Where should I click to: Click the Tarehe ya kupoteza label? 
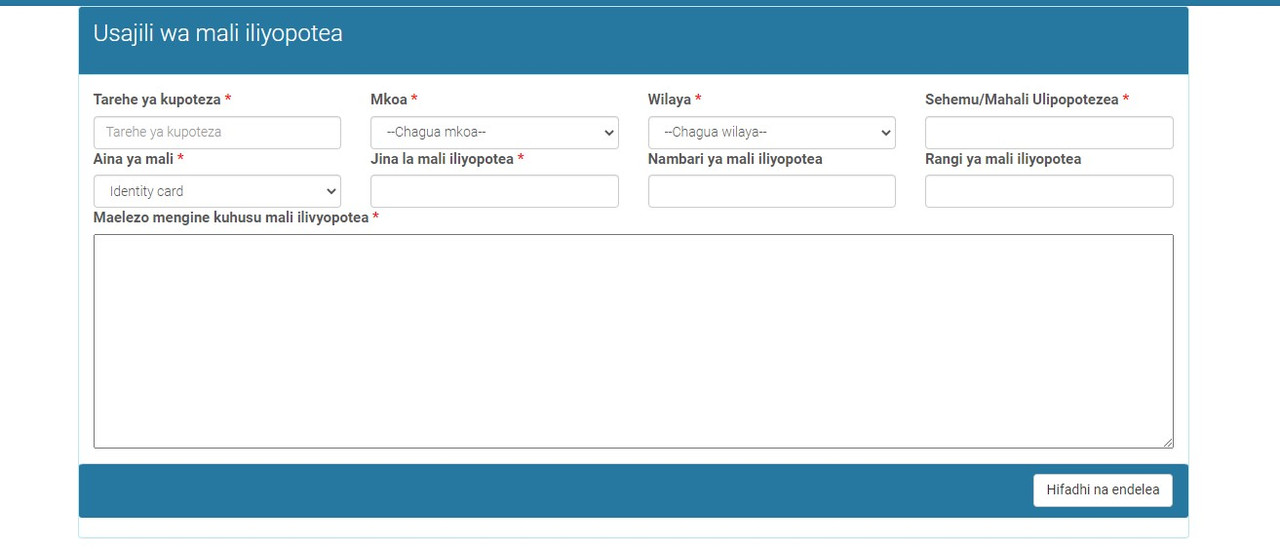[157, 100]
